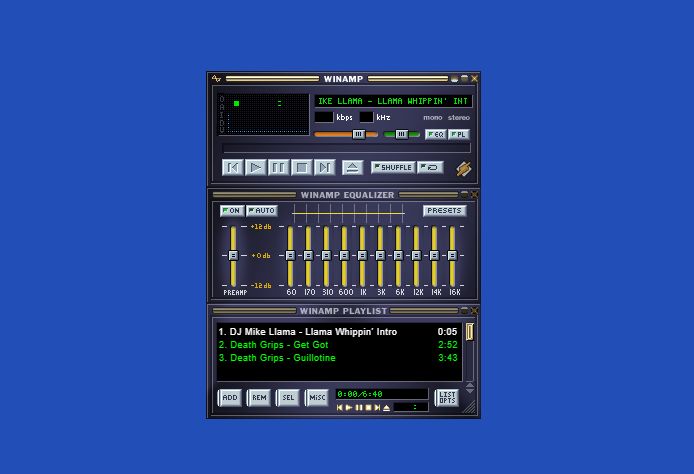Click the playlist total time 0:00/6:40 display
694x474 pixels.
[382, 394]
